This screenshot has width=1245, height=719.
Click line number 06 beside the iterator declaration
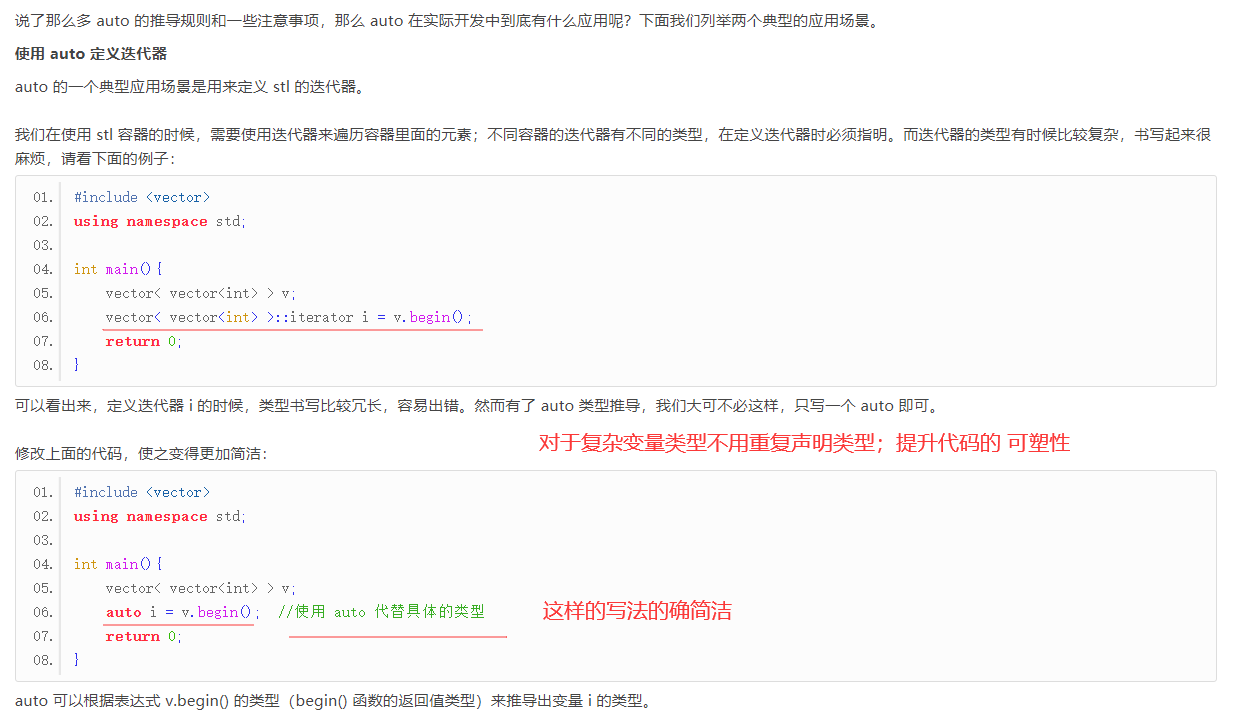click(42, 317)
